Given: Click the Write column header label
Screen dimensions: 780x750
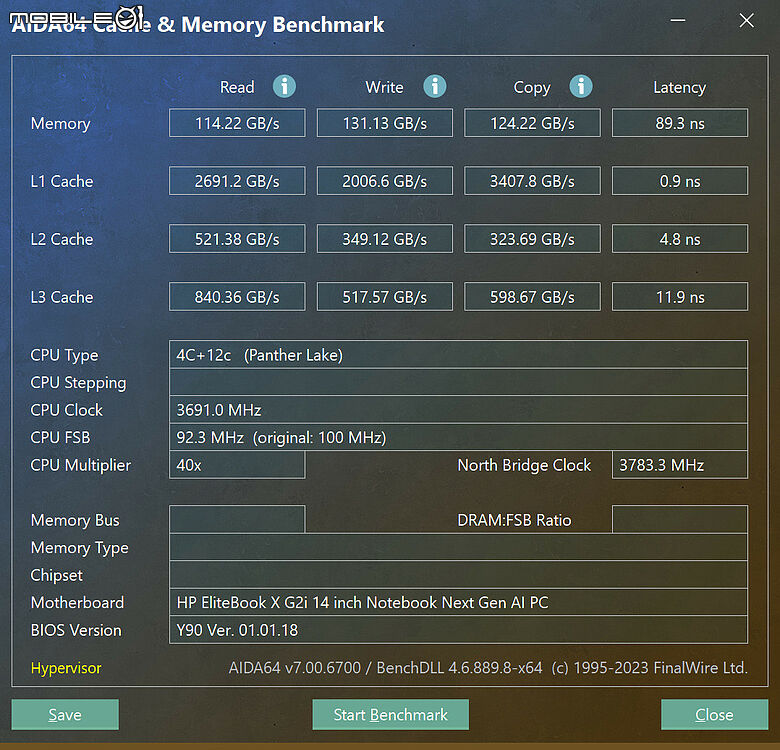Looking at the screenshot, I should 385,87.
